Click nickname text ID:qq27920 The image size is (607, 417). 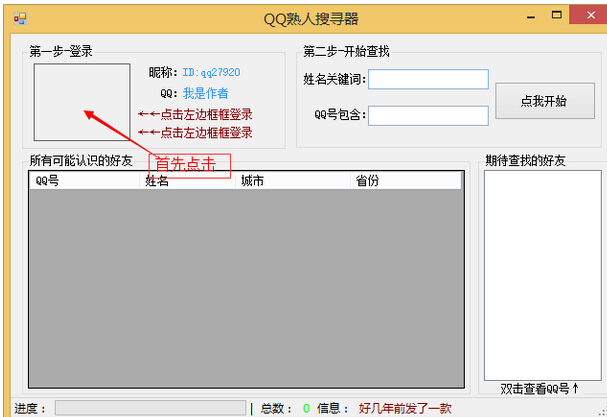point(211,72)
